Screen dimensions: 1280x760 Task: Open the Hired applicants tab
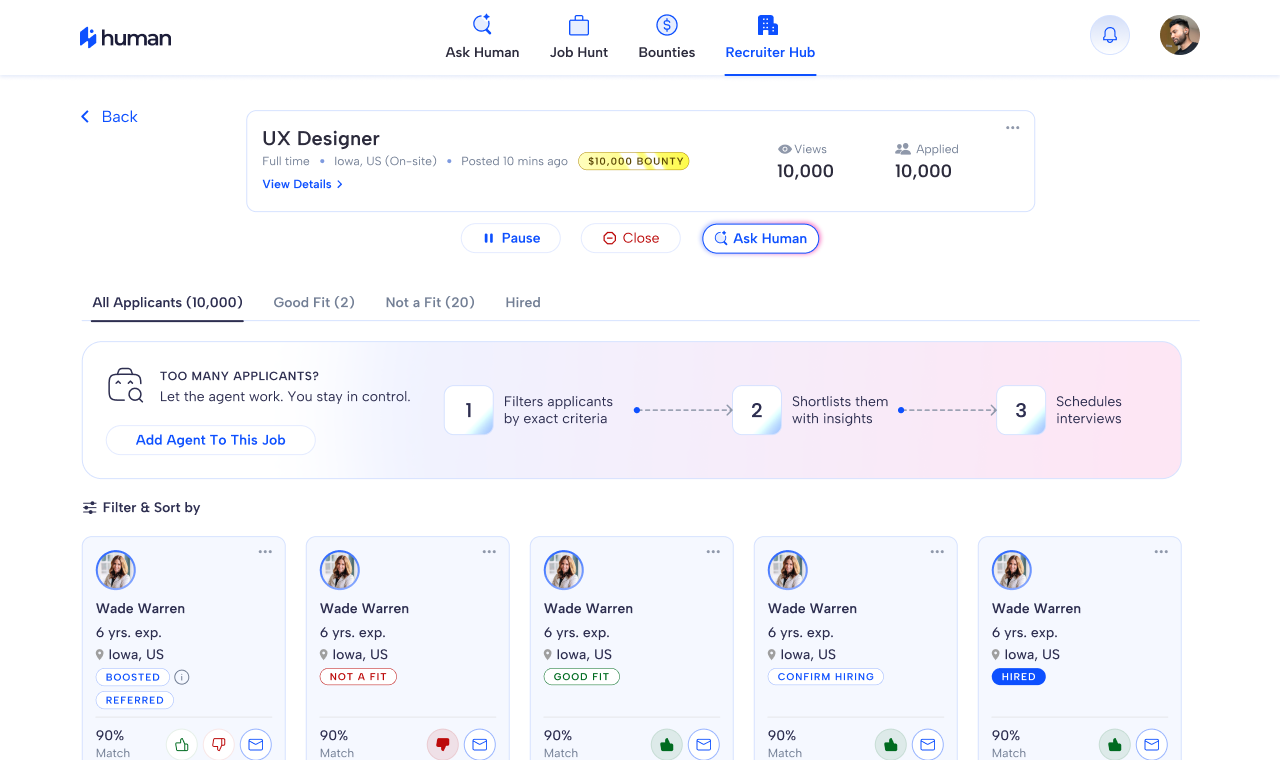(522, 302)
